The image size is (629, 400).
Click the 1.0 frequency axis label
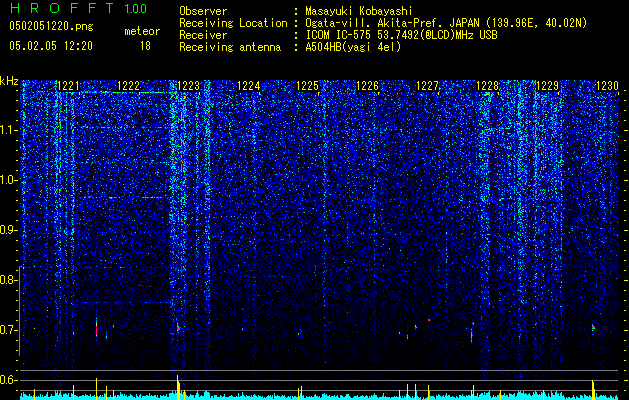(9, 180)
